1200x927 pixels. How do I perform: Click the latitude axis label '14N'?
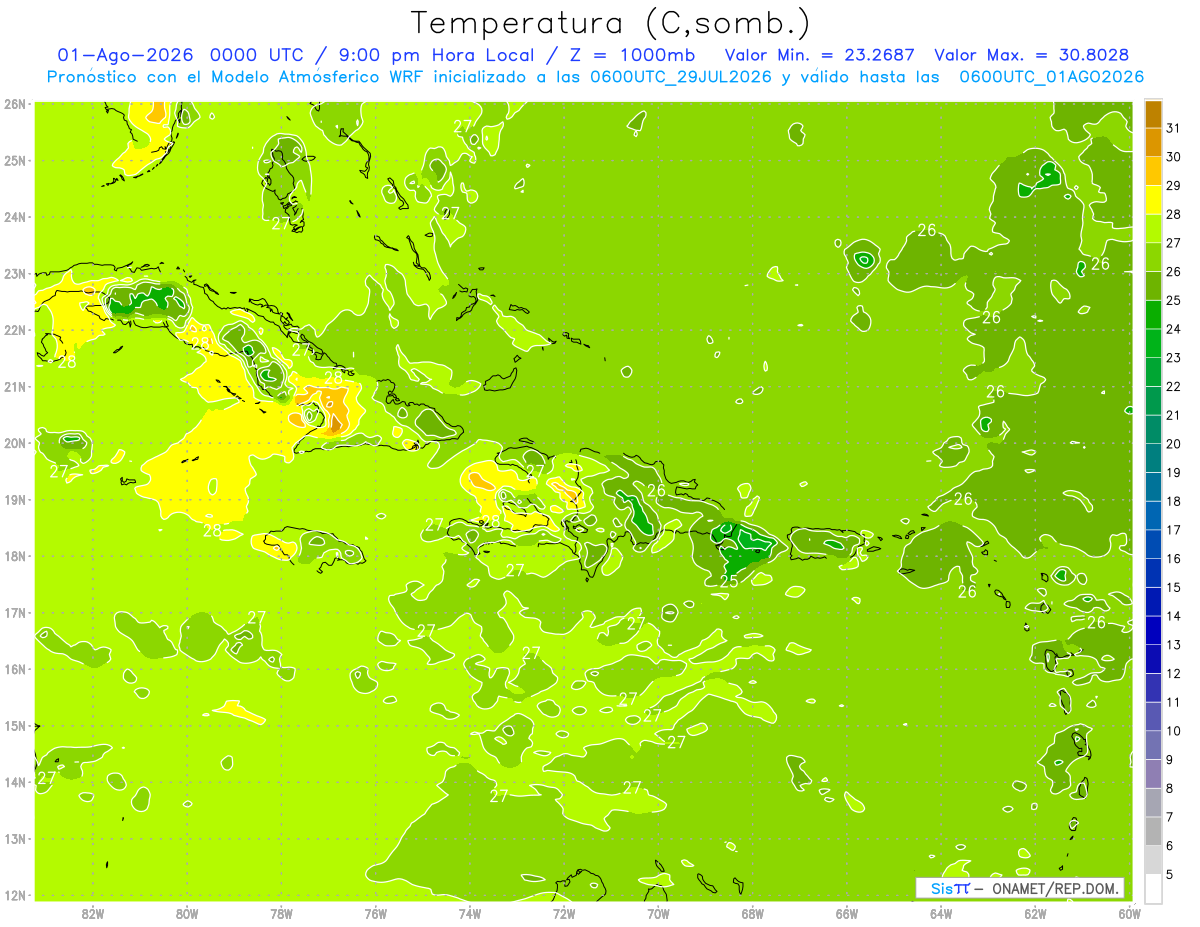14,781
